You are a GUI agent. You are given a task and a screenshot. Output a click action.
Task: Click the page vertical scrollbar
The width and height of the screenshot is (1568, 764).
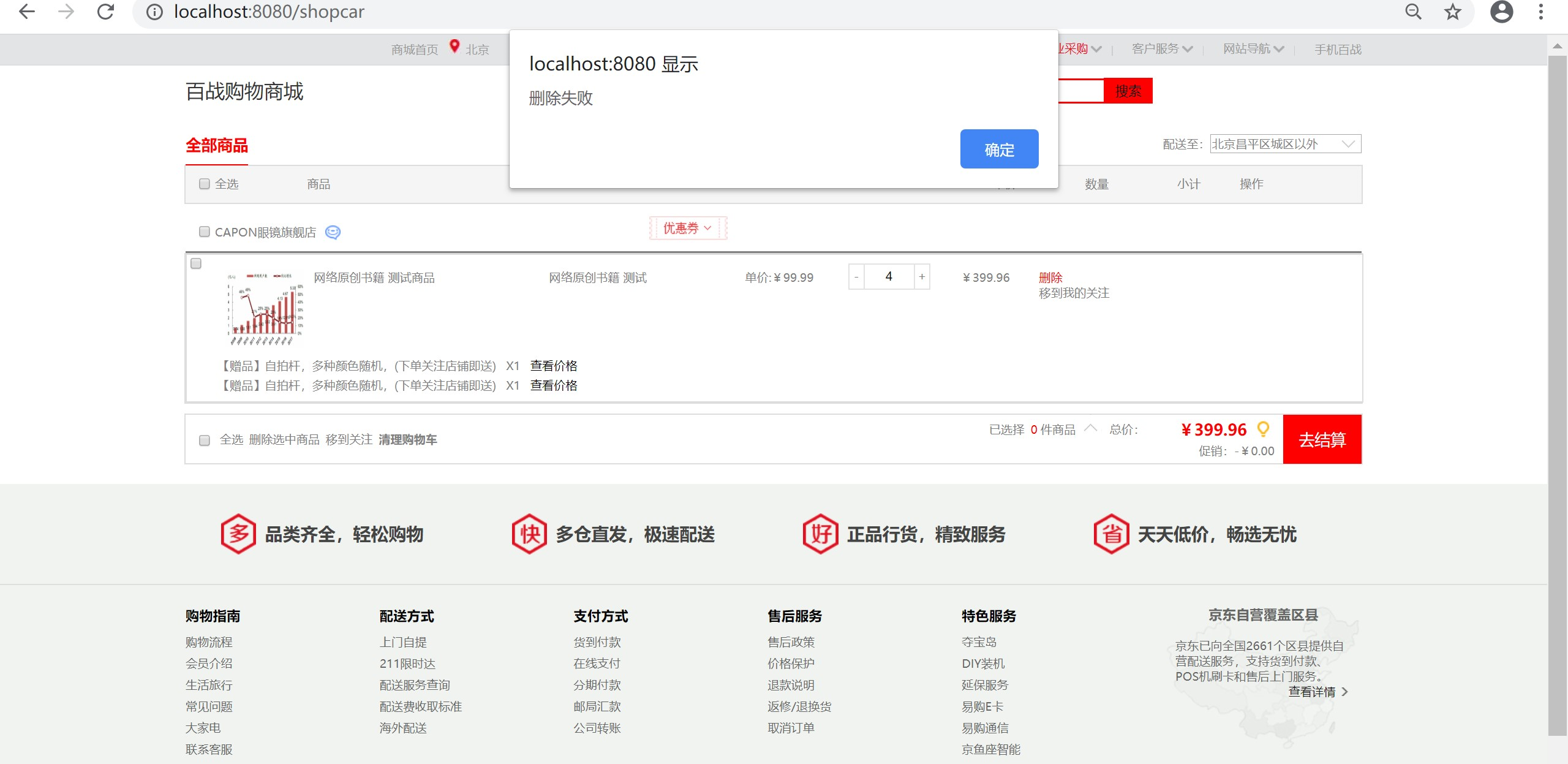click(1556, 395)
